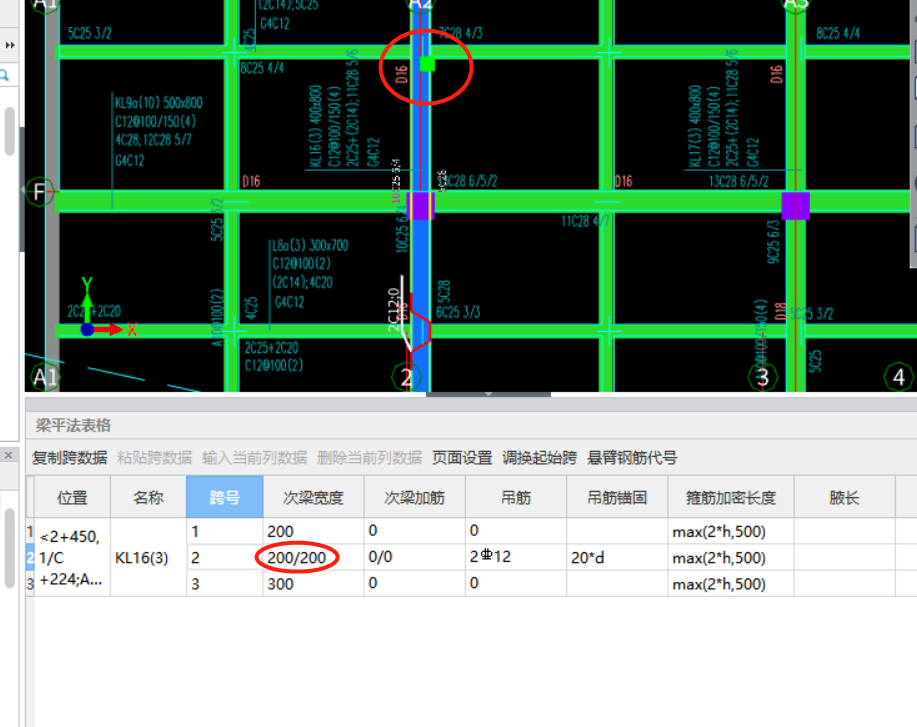Click the 梁平法表格 panel title

tap(73, 425)
